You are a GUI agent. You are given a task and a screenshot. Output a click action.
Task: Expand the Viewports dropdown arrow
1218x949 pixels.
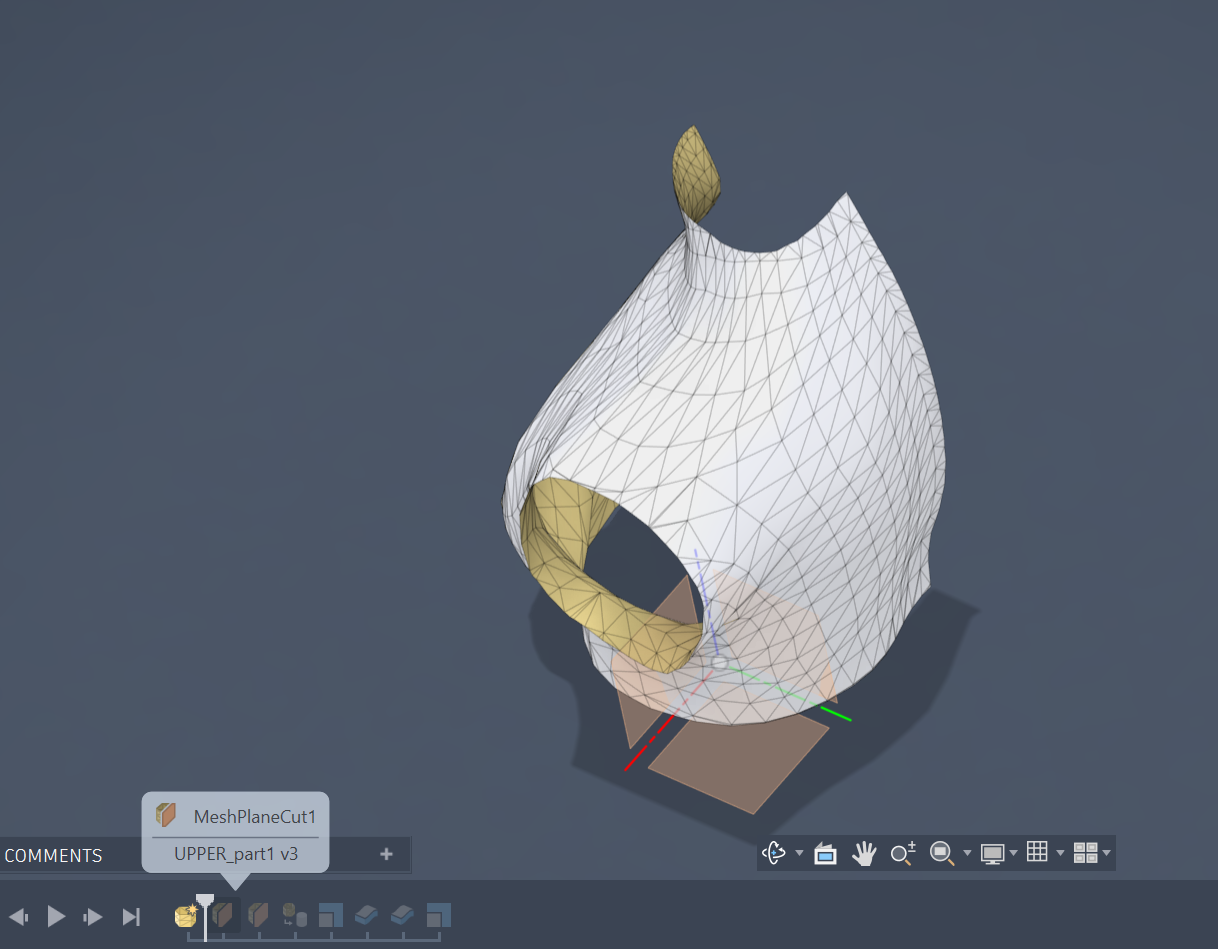coord(1107,853)
